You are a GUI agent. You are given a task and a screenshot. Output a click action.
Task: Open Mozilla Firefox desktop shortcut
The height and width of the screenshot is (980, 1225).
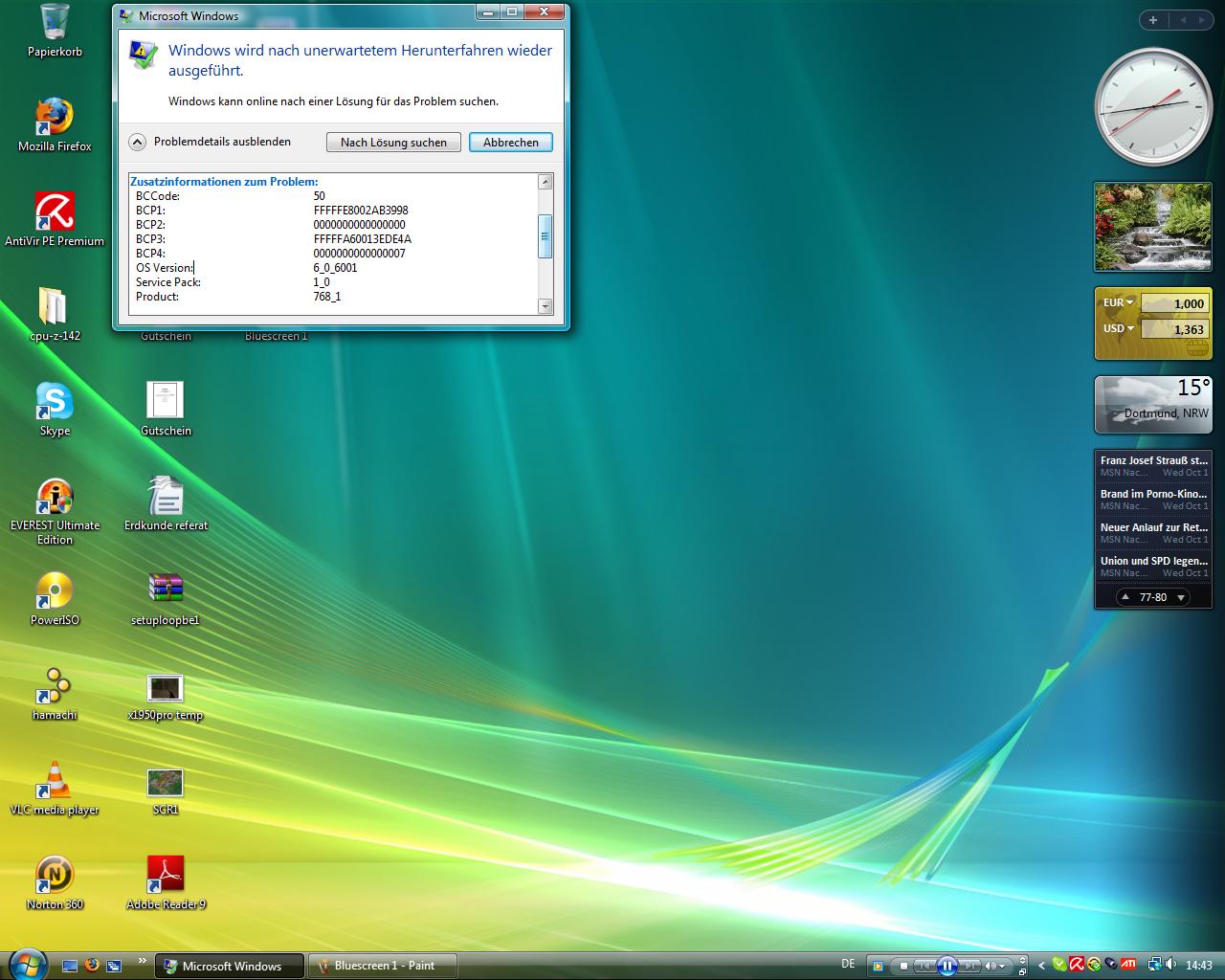(55, 124)
